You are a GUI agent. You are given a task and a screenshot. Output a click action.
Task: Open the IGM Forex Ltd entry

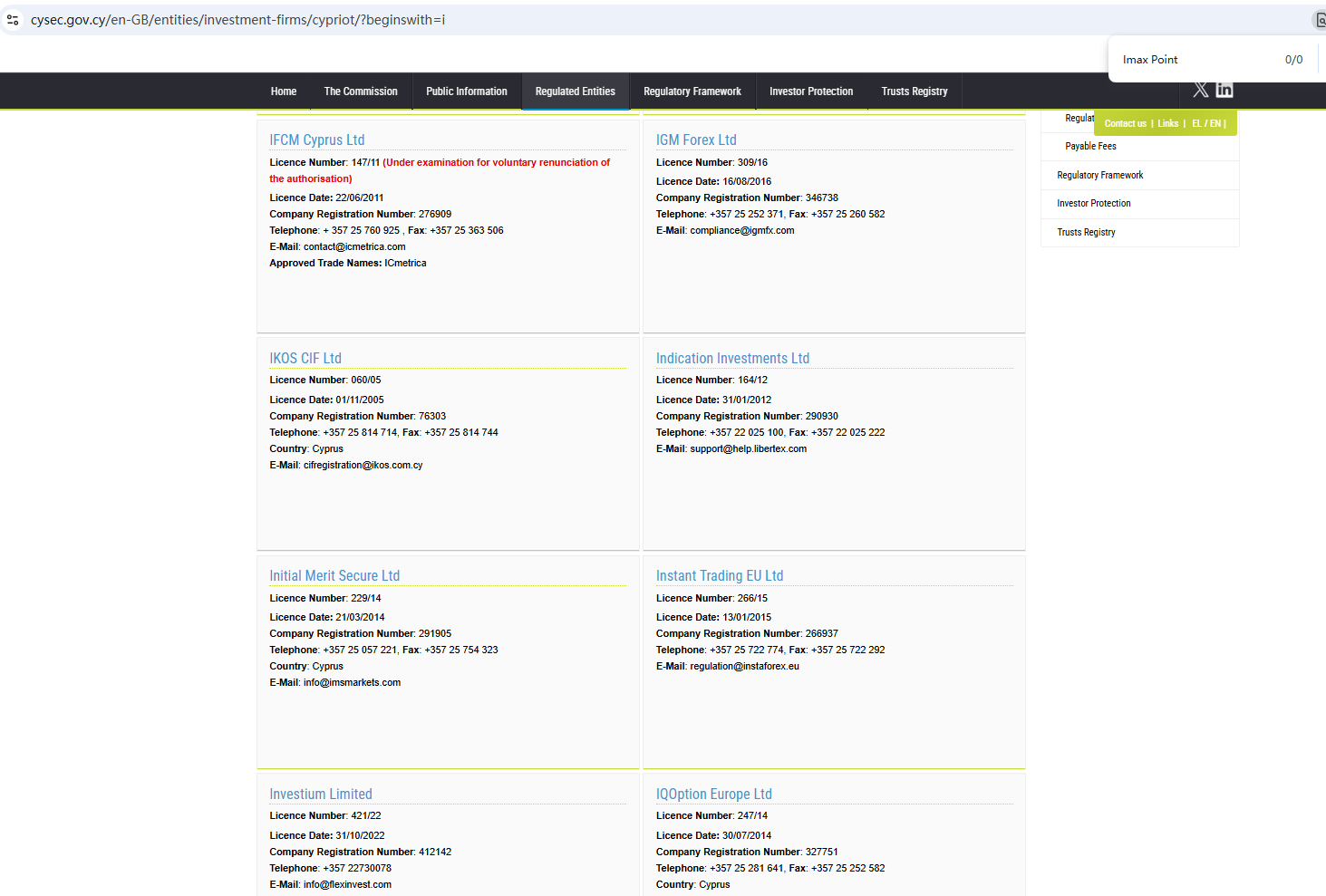[x=696, y=140]
